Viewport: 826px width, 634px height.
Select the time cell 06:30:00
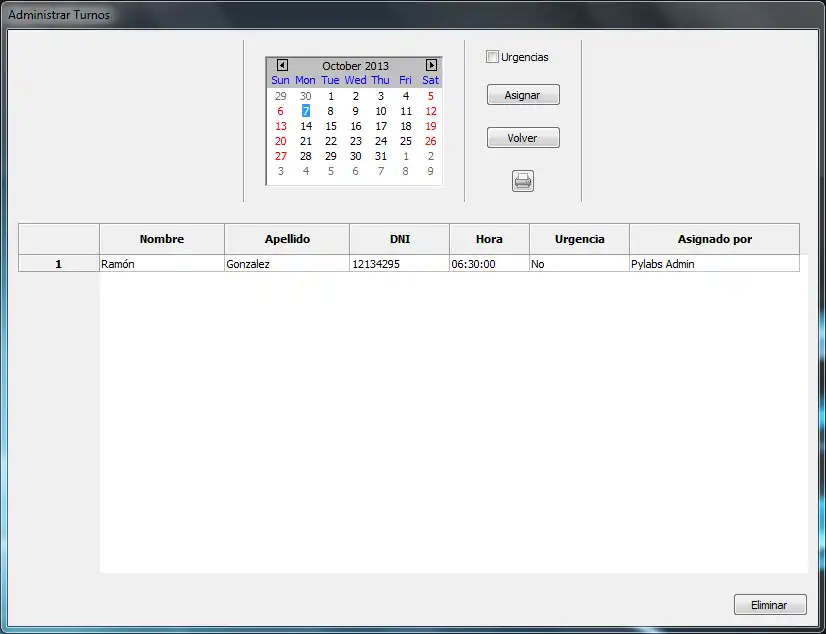tap(489, 264)
